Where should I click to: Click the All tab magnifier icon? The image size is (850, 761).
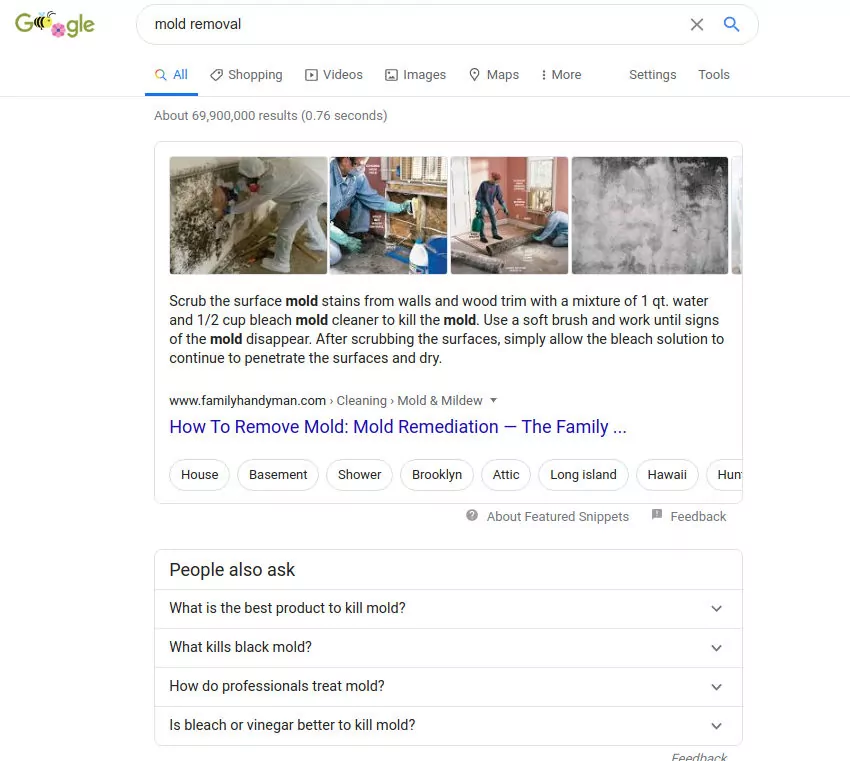[160, 75]
